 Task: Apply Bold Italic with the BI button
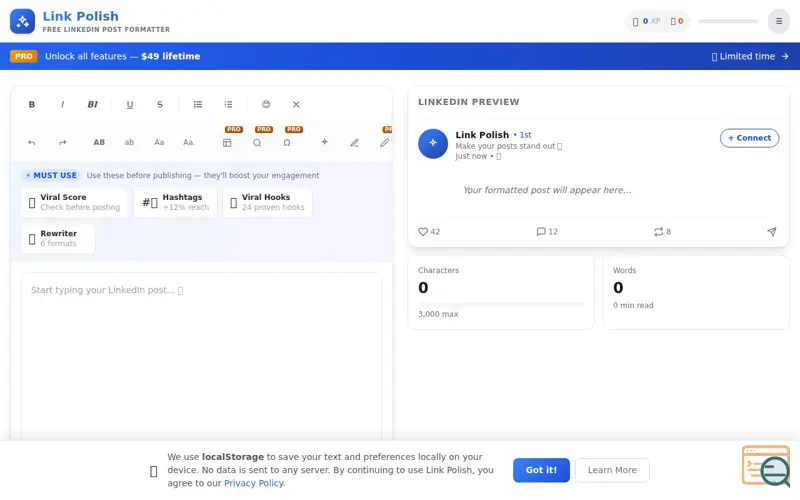(92, 104)
